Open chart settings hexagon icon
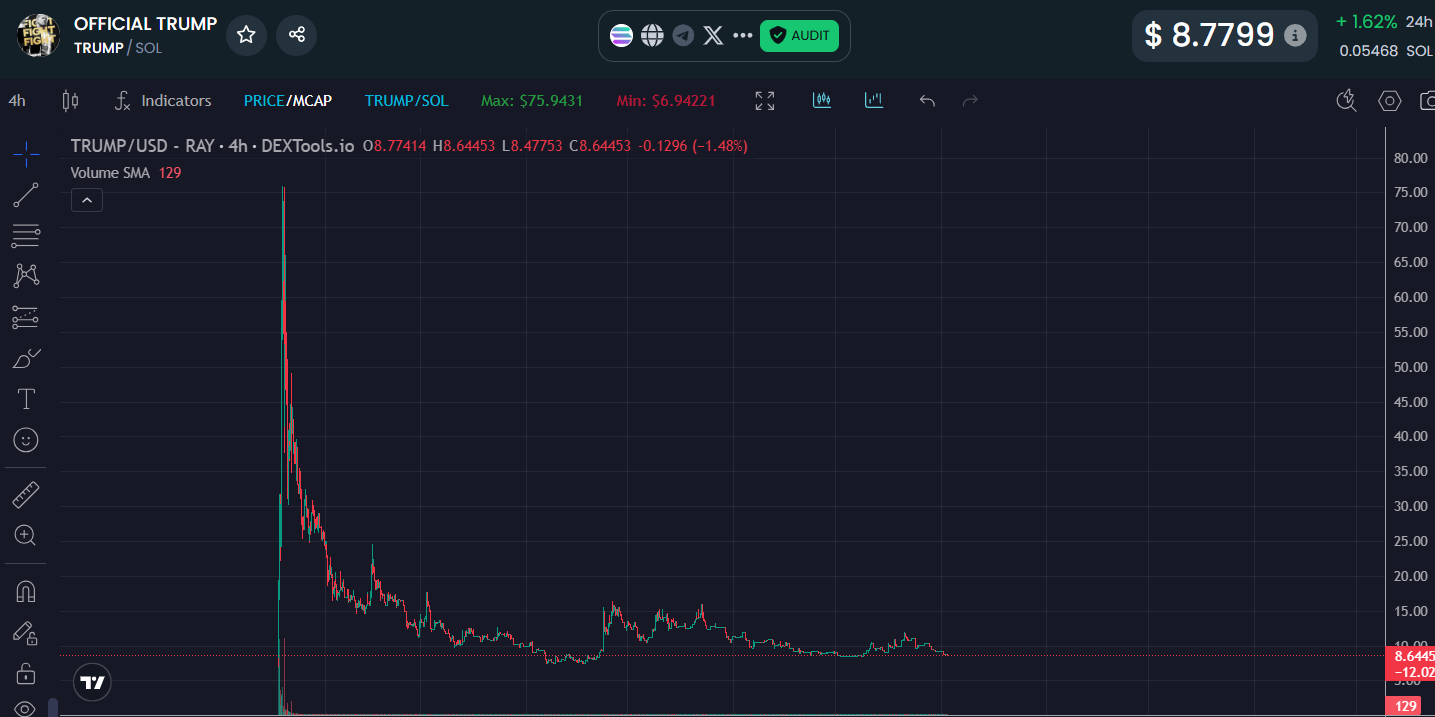 click(1389, 101)
